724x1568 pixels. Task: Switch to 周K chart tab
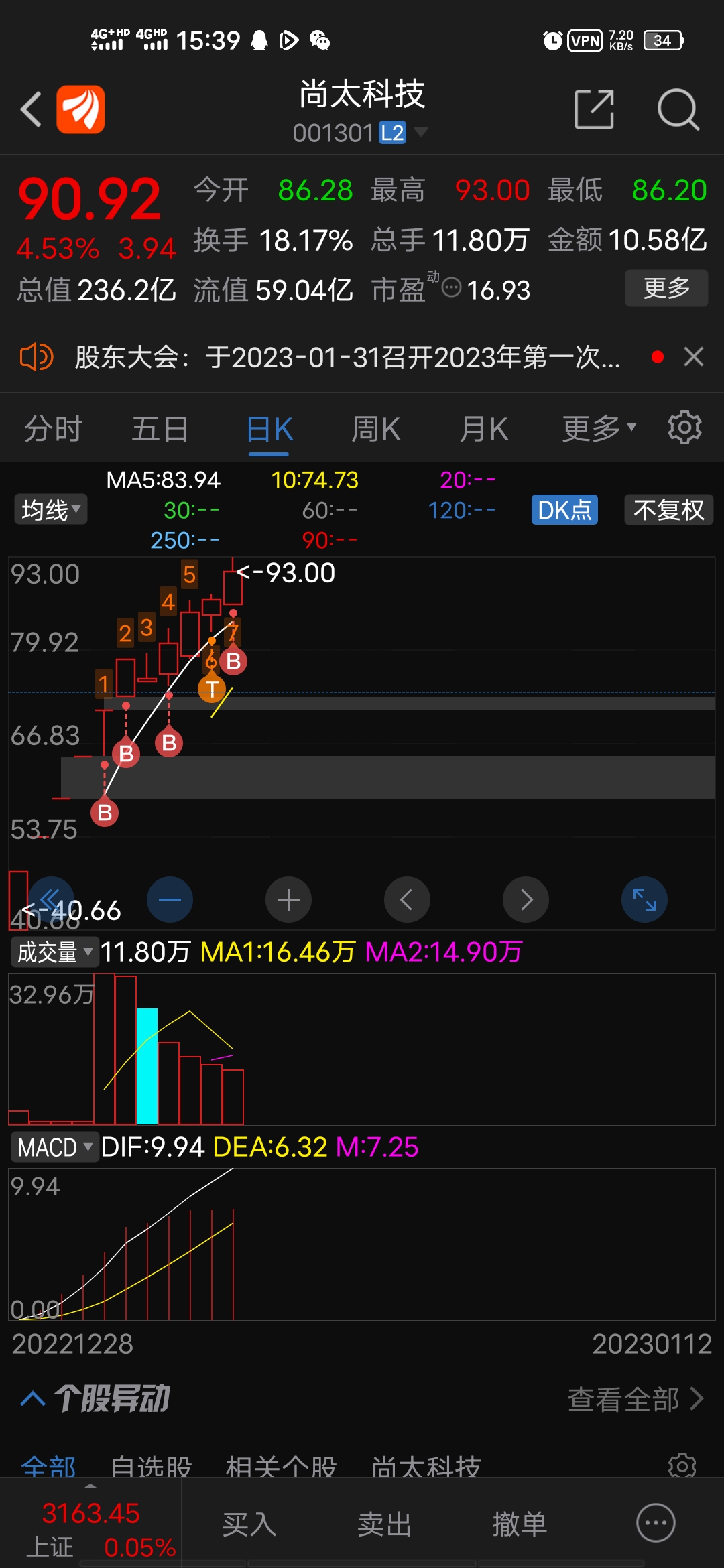(x=376, y=429)
